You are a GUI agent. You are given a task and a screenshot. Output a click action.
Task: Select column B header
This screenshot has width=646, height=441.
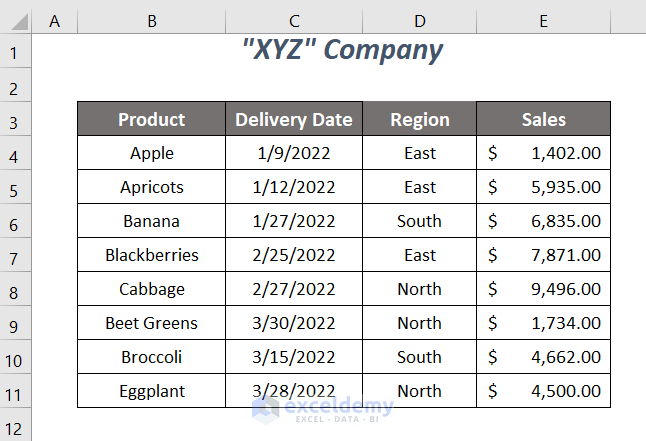pyautogui.click(x=151, y=20)
